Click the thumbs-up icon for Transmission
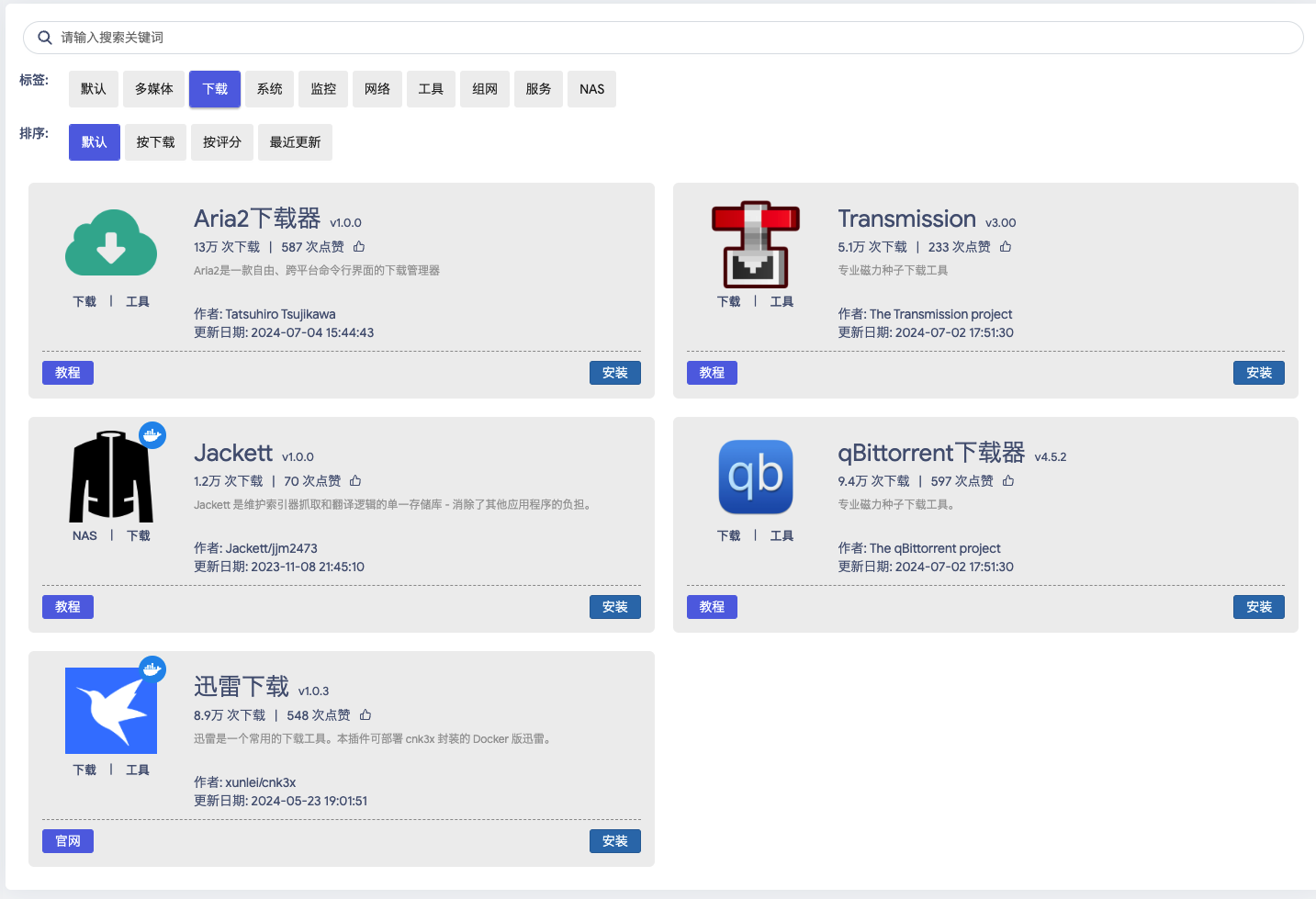 pos(1006,246)
